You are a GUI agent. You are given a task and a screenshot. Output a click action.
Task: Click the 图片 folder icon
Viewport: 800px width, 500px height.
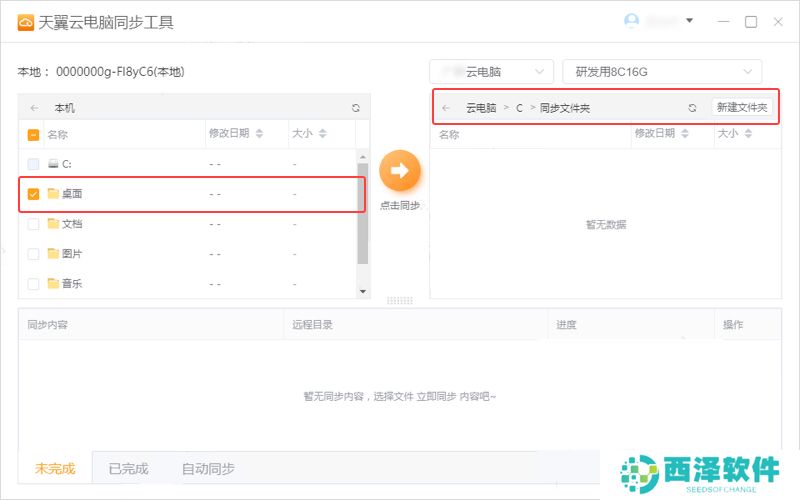53,253
